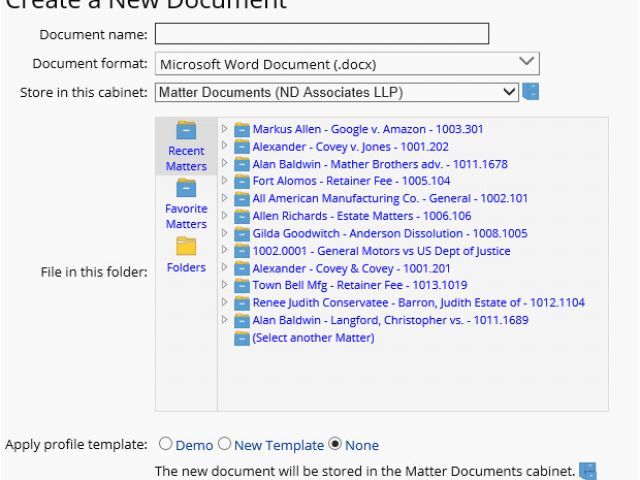This screenshot has width=640, height=480.
Task: Click the cabinet icon after stored-in message
Action: click(x=588, y=471)
